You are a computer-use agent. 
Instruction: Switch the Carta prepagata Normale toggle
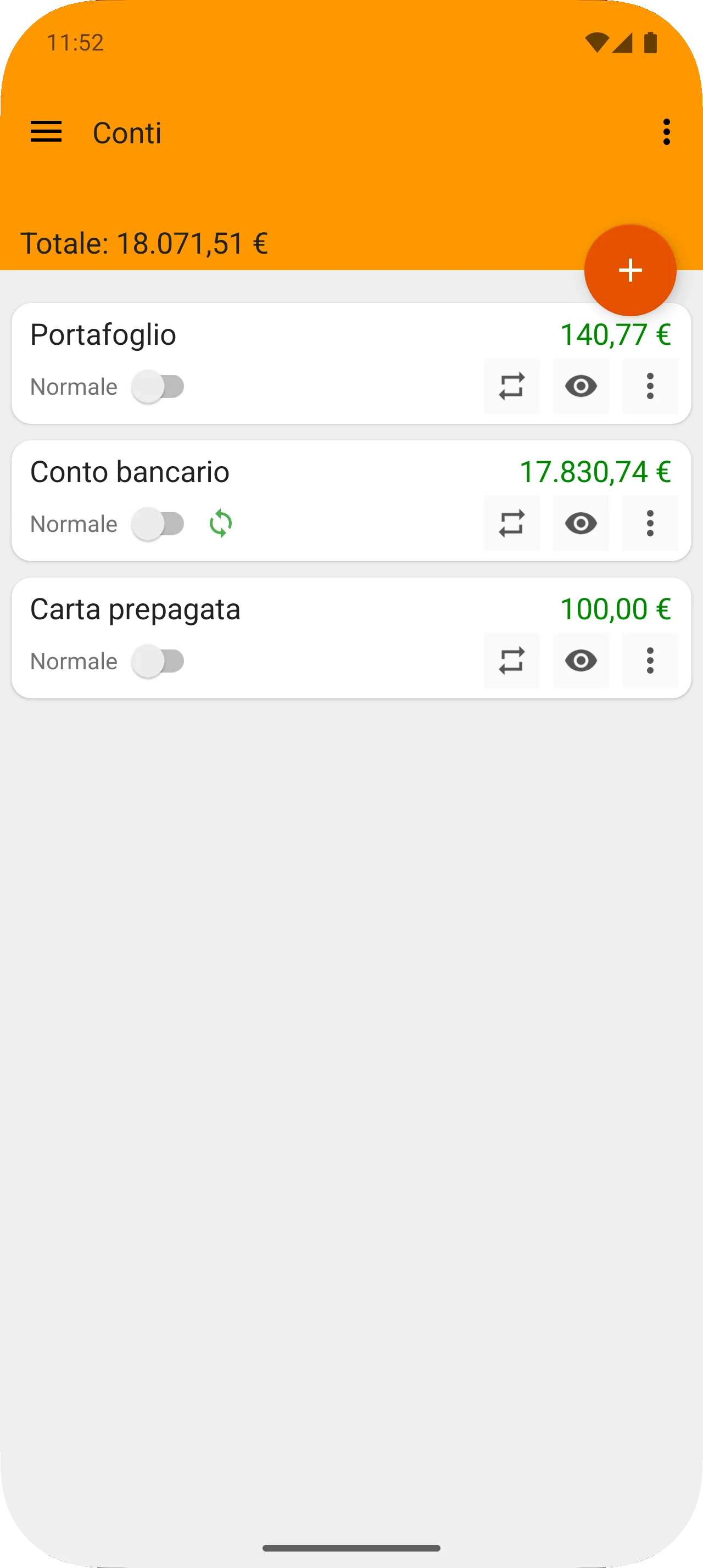[x=159, y=661]
